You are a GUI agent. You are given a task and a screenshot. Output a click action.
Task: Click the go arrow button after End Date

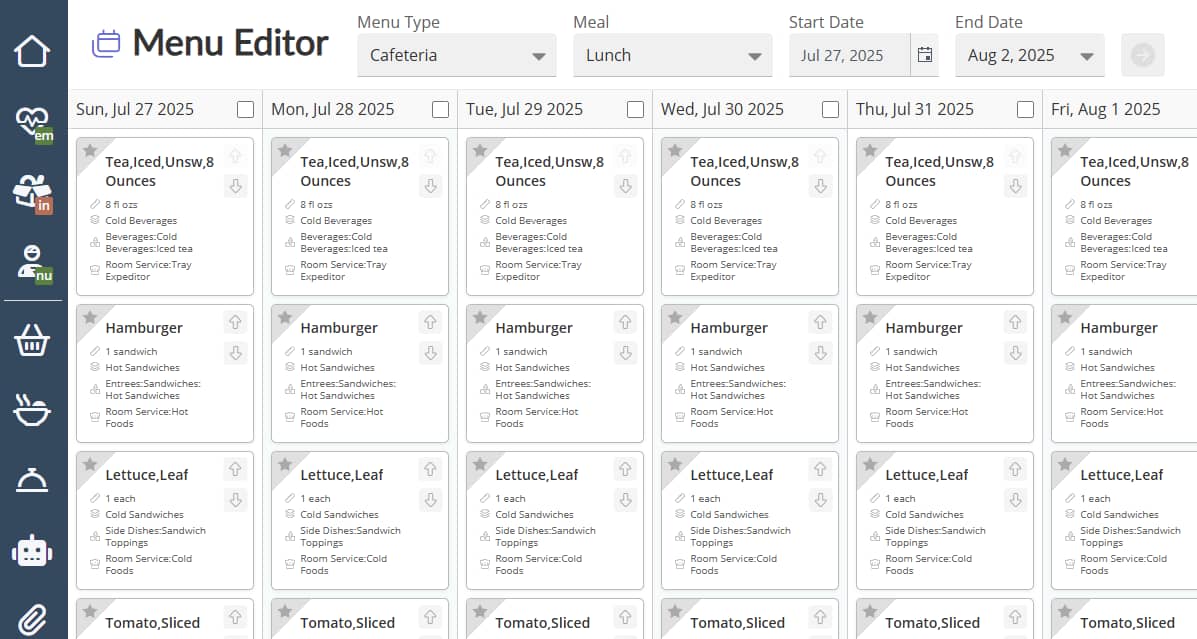click(1143, 55)
